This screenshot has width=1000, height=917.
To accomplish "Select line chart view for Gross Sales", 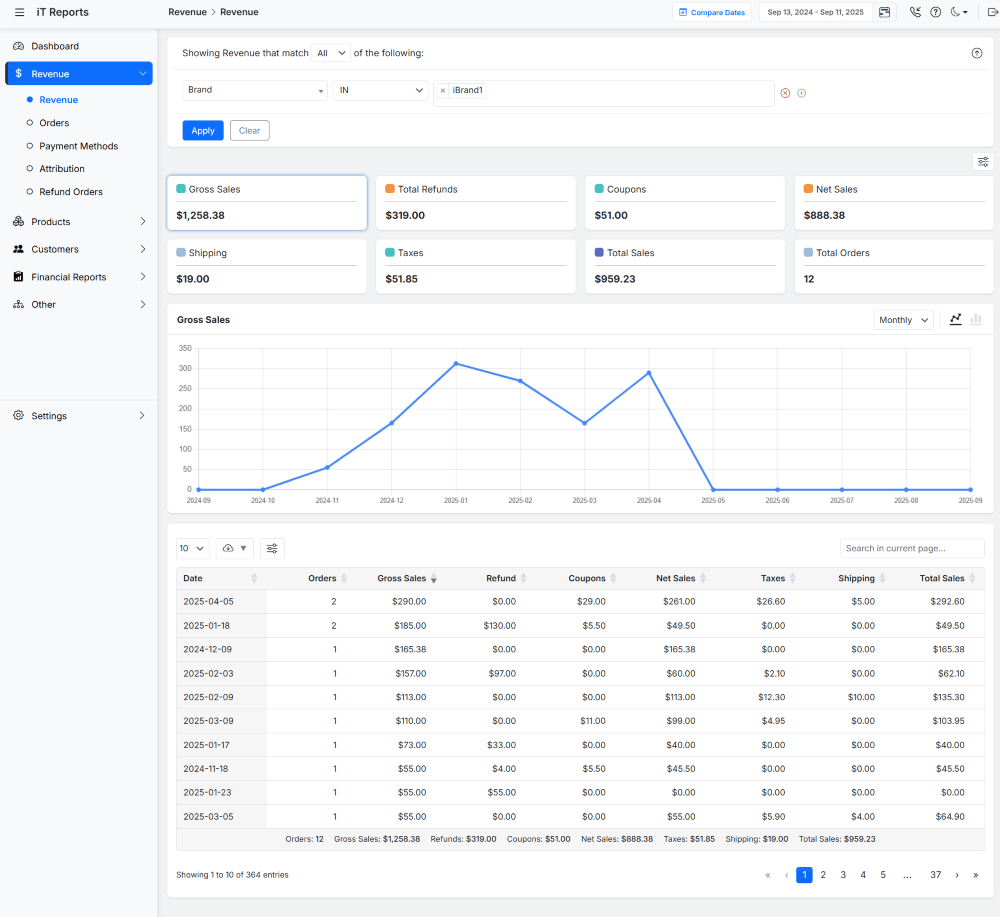I will pyautogui.click(x=955, y=319).
